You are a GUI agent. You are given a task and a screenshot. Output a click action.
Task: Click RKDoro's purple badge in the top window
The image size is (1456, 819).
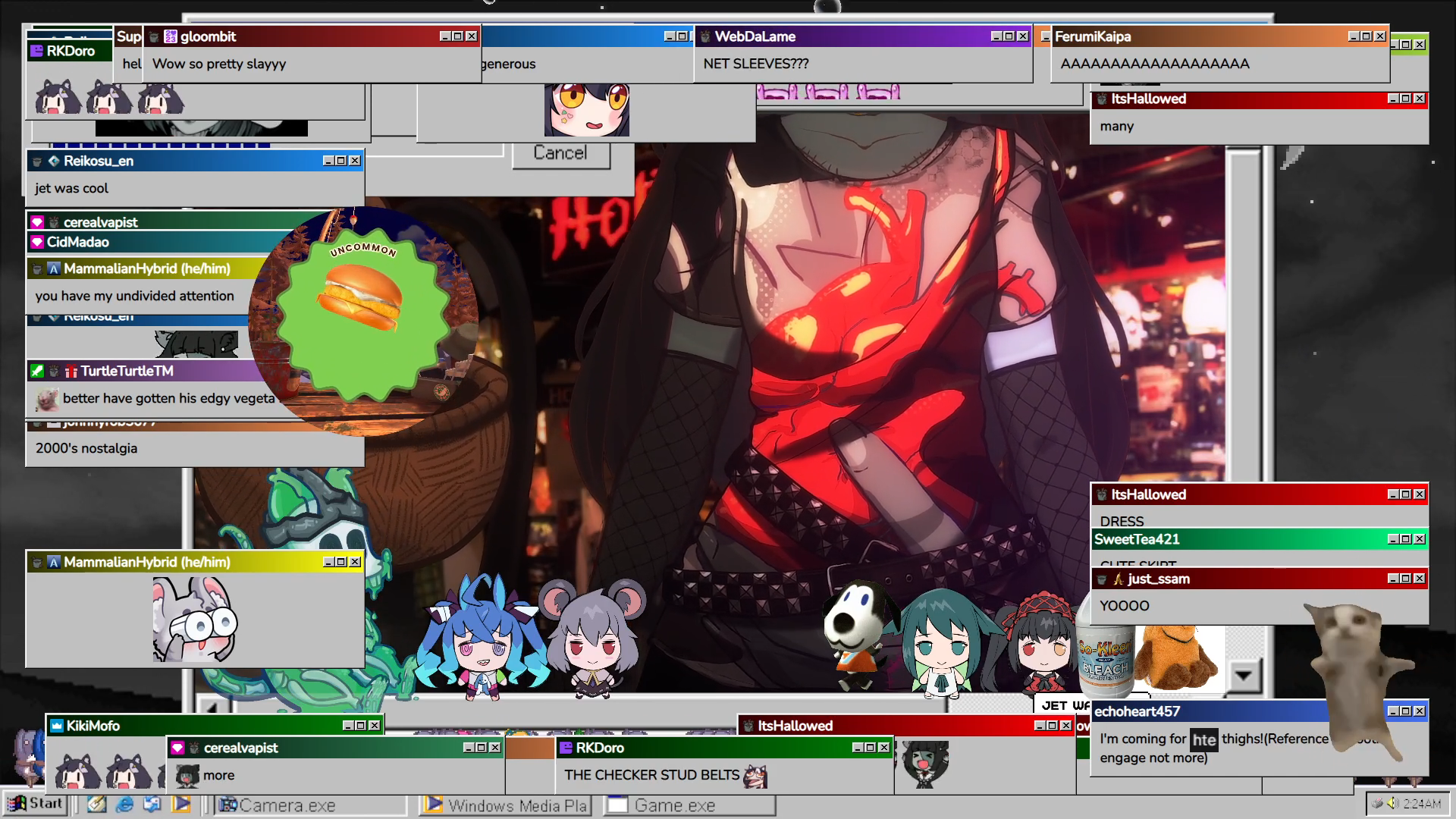click(x=36, y=51)
